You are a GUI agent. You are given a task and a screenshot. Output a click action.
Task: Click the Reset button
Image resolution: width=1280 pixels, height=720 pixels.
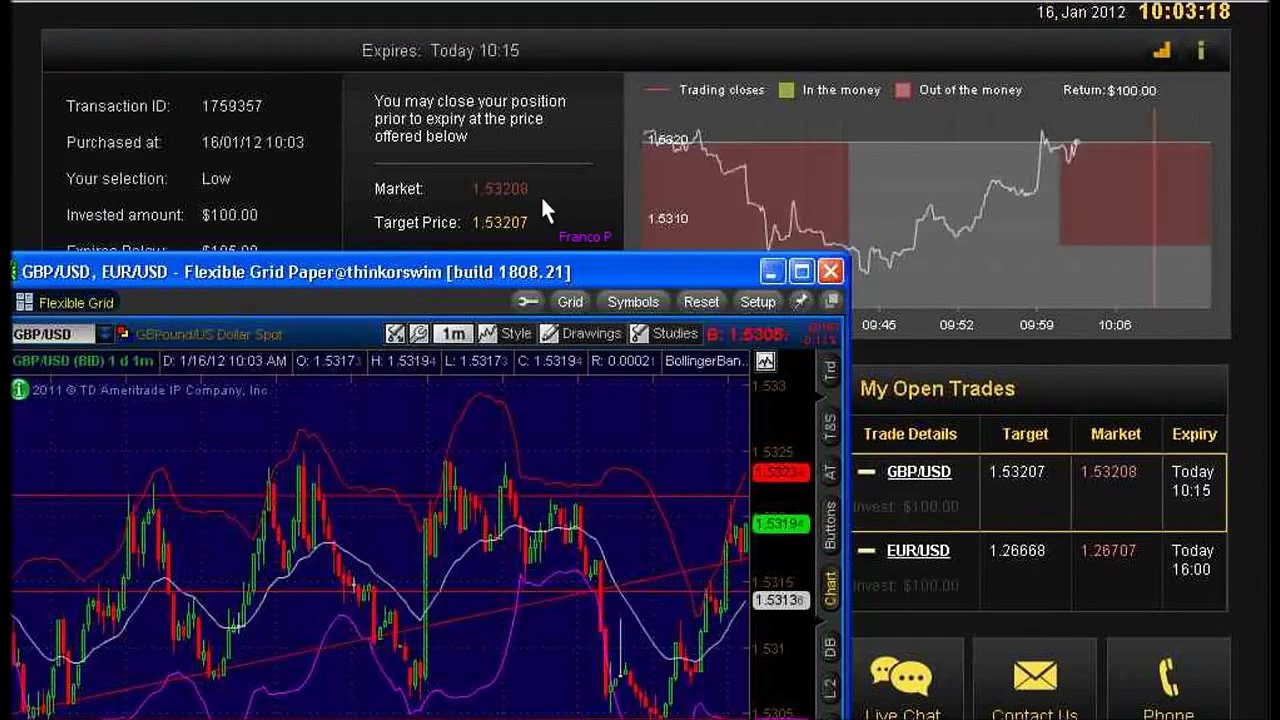tap(701, 301)
